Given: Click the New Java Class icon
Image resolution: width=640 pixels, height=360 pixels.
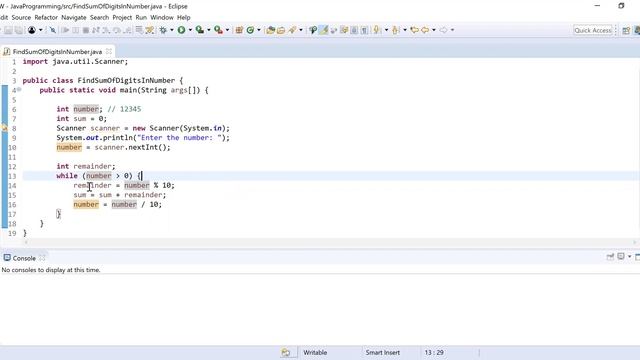Looking at the screenshot, I should [x=250, y=30].
